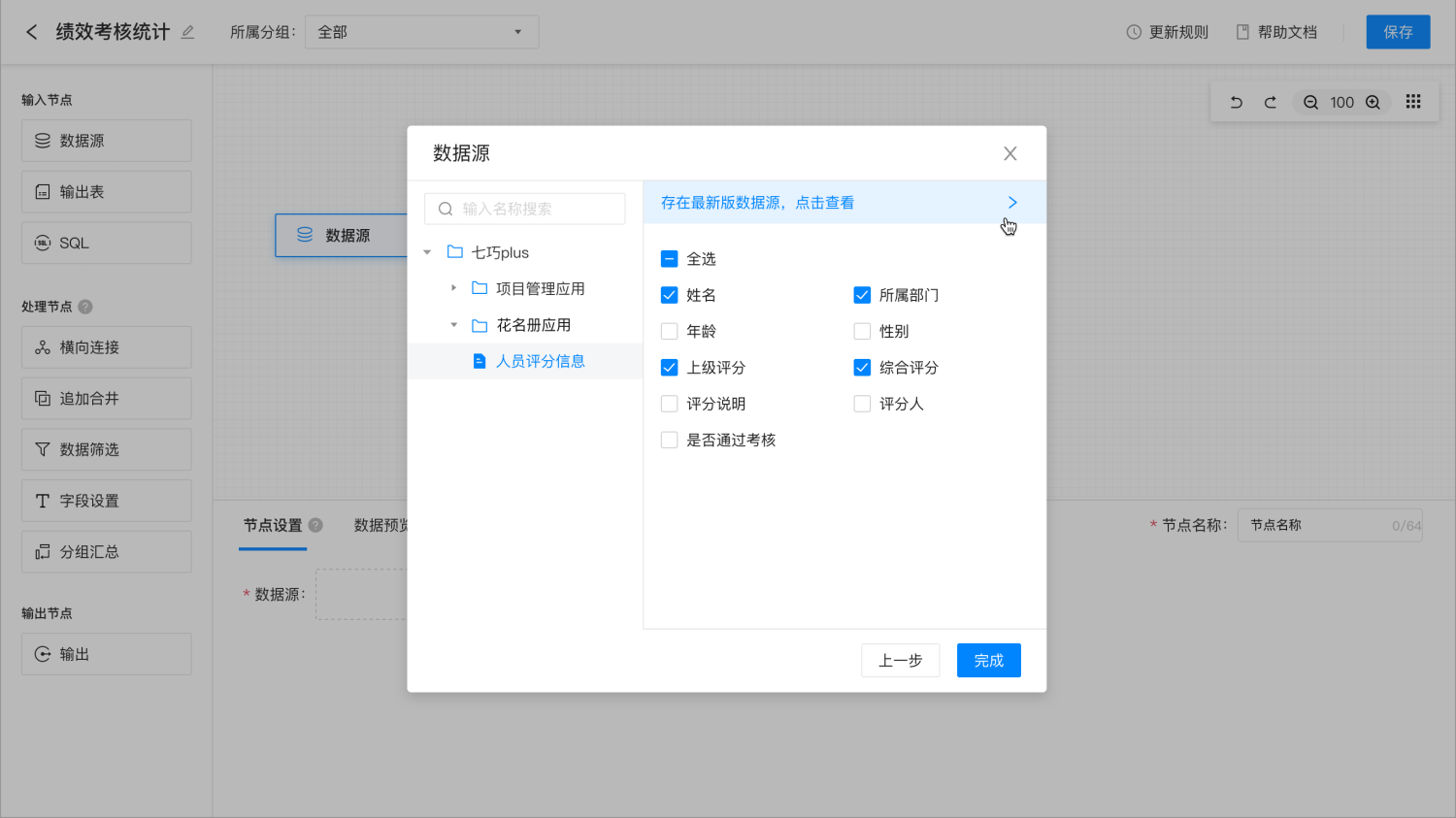Choose the 字段设置 processing node
1456x818 pixels.
pyautogui.click(x=107, y=501)
